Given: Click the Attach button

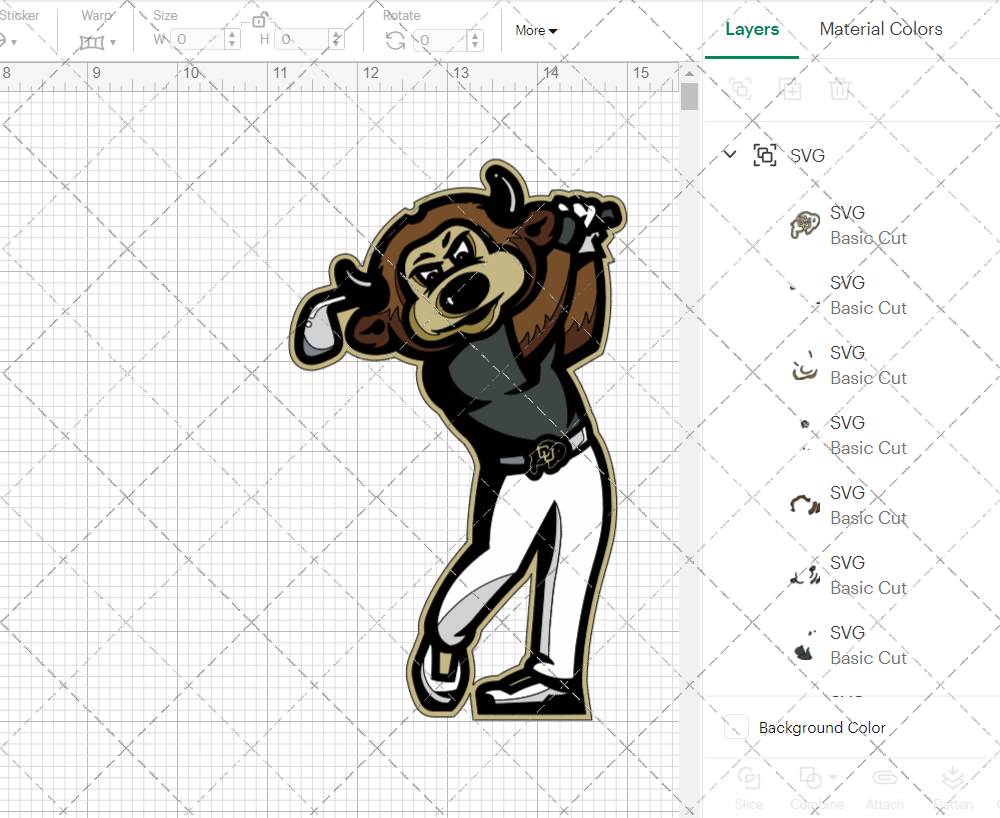Looking at the screenshot, I should pyautogui.click(x=885, y=788).
